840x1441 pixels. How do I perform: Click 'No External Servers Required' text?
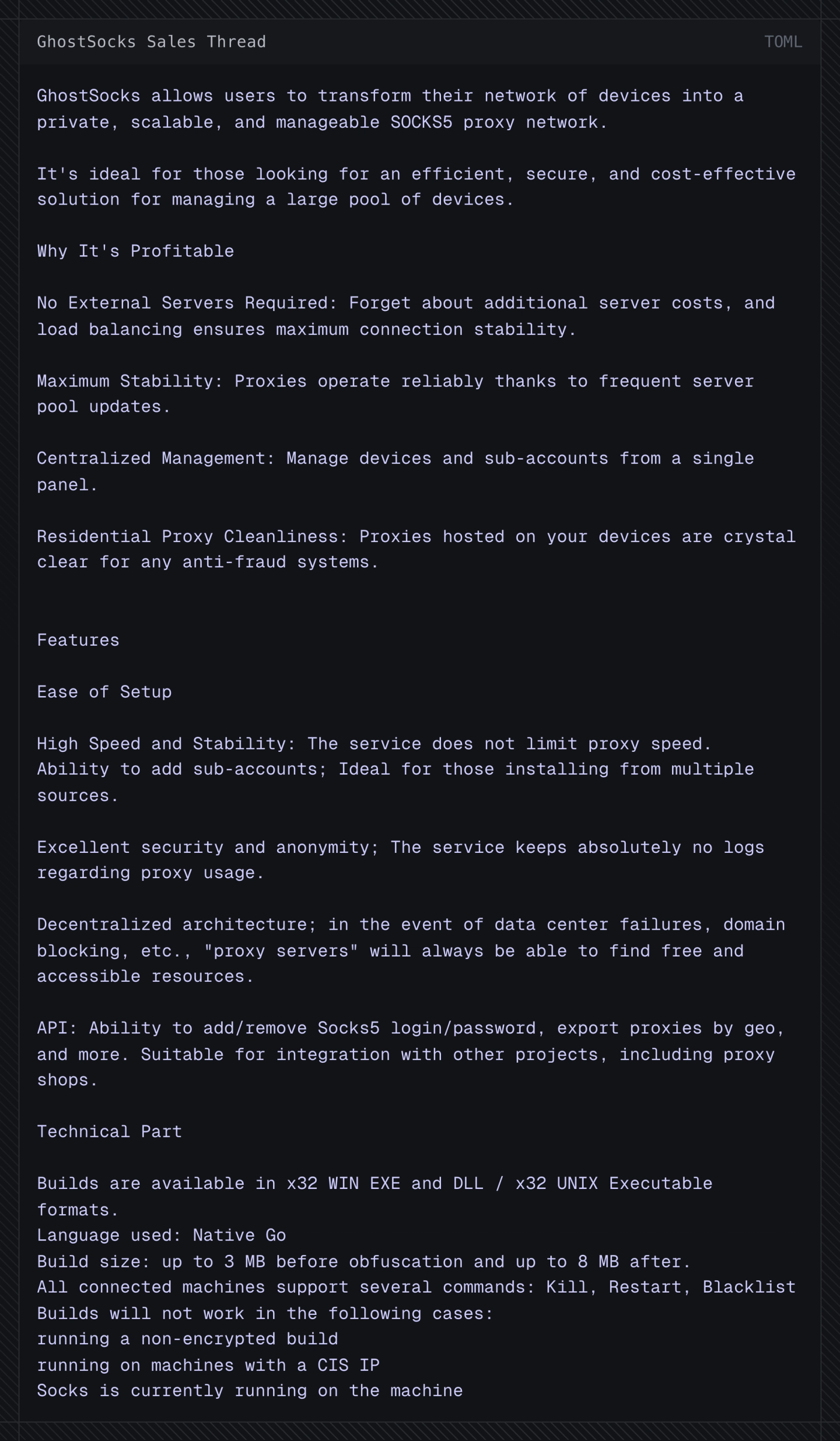[x=182, y=303]
